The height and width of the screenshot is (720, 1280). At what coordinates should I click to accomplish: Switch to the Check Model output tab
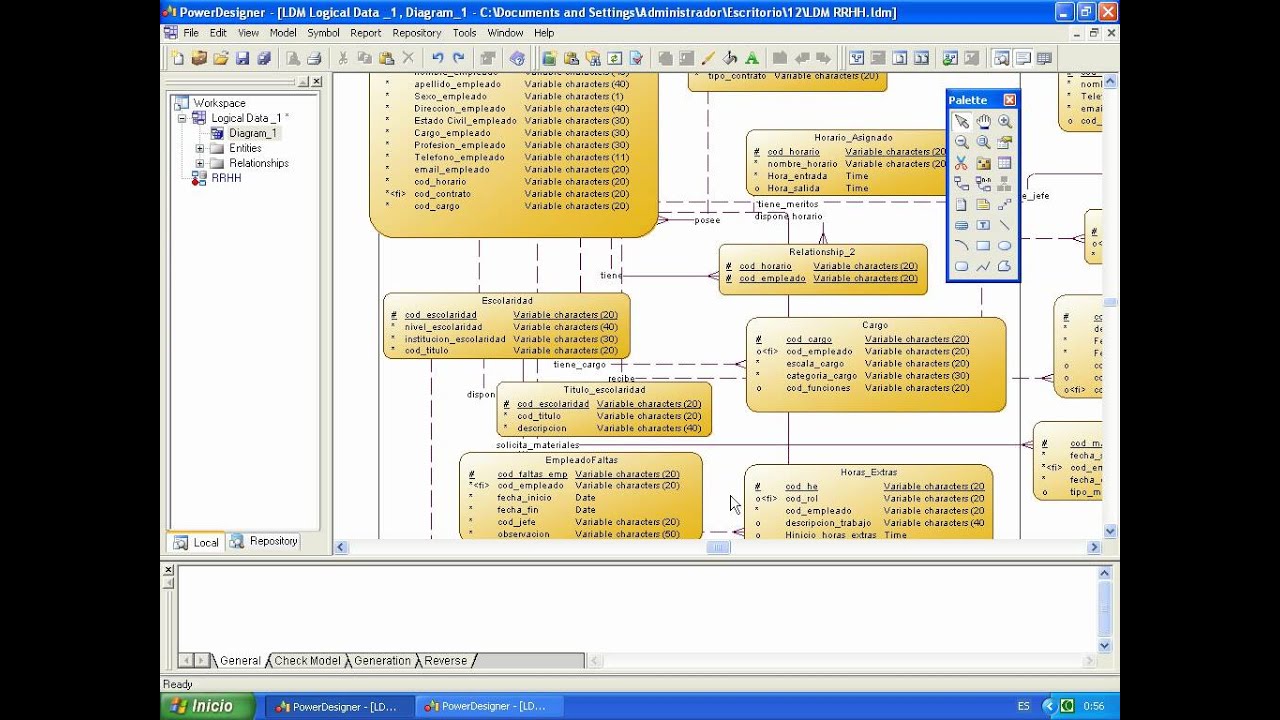pos(307,661)
